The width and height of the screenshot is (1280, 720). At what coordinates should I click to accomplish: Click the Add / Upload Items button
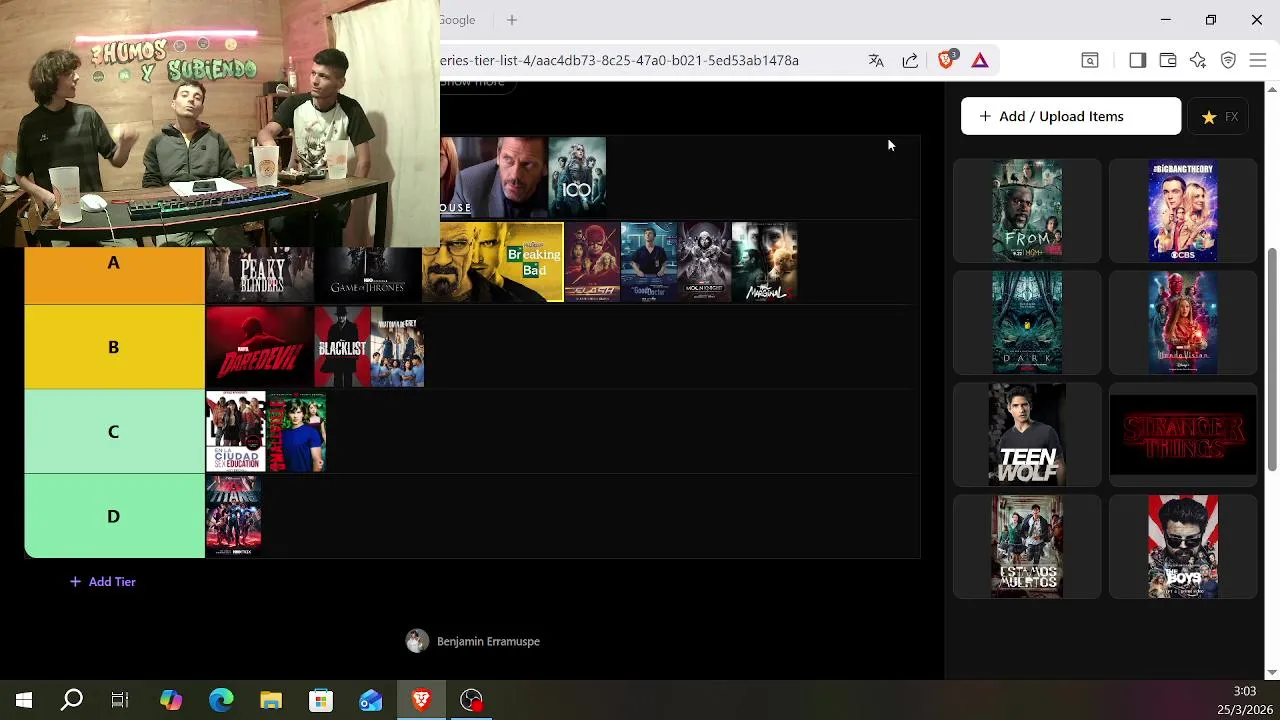[x=1070, y=116]
